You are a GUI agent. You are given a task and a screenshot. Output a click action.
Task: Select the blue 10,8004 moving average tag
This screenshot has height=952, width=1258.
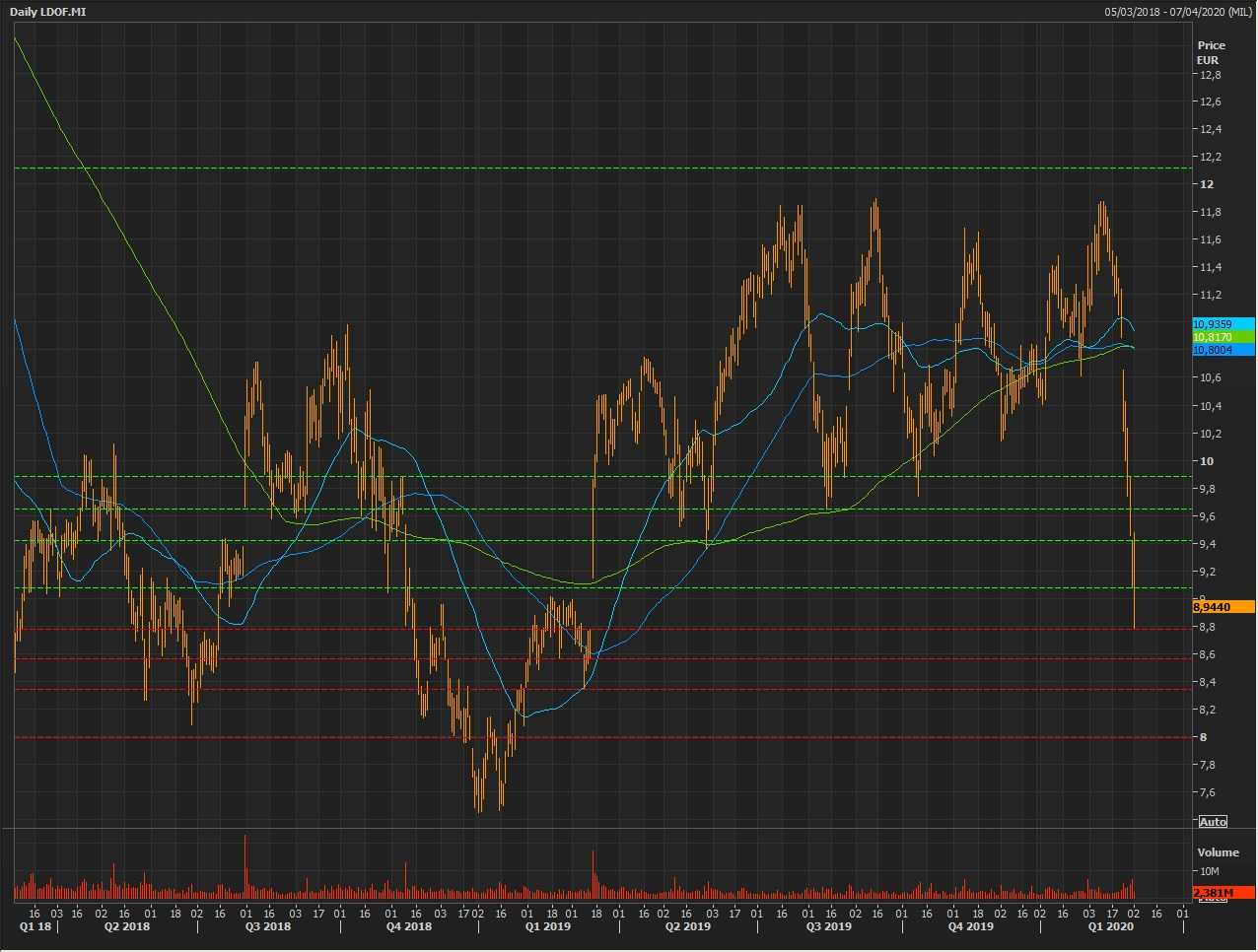click(x=1223, y=350)
